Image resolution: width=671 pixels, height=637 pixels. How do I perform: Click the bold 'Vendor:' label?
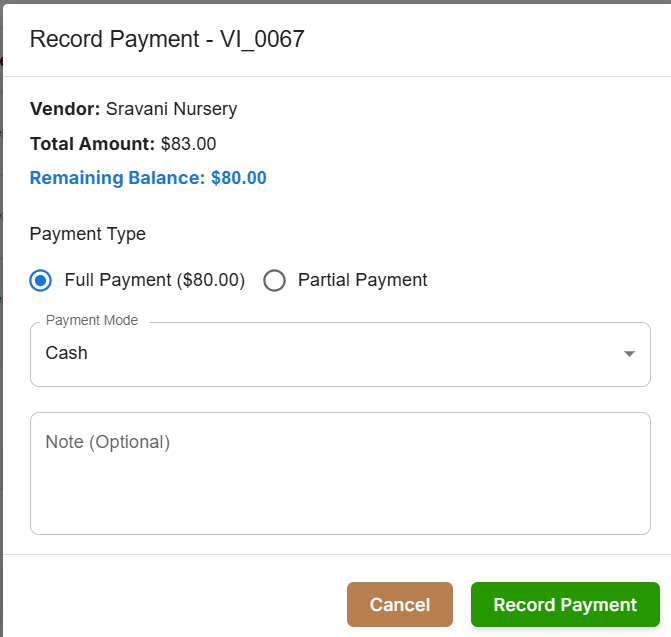(x=65, y=109)
